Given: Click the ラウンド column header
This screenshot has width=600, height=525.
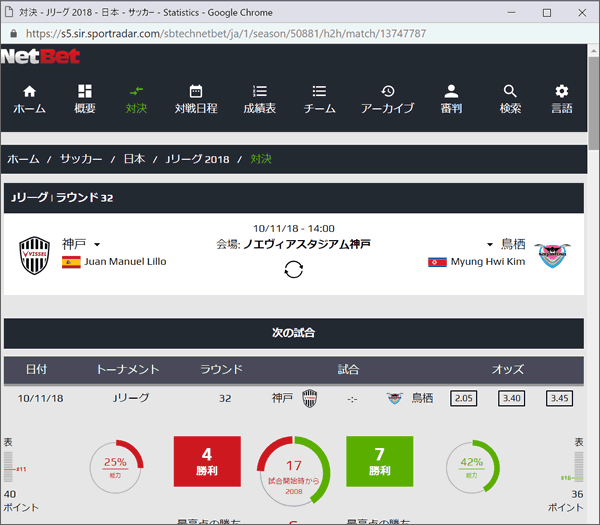Looking at the screenshot, I should click(222, 370).
